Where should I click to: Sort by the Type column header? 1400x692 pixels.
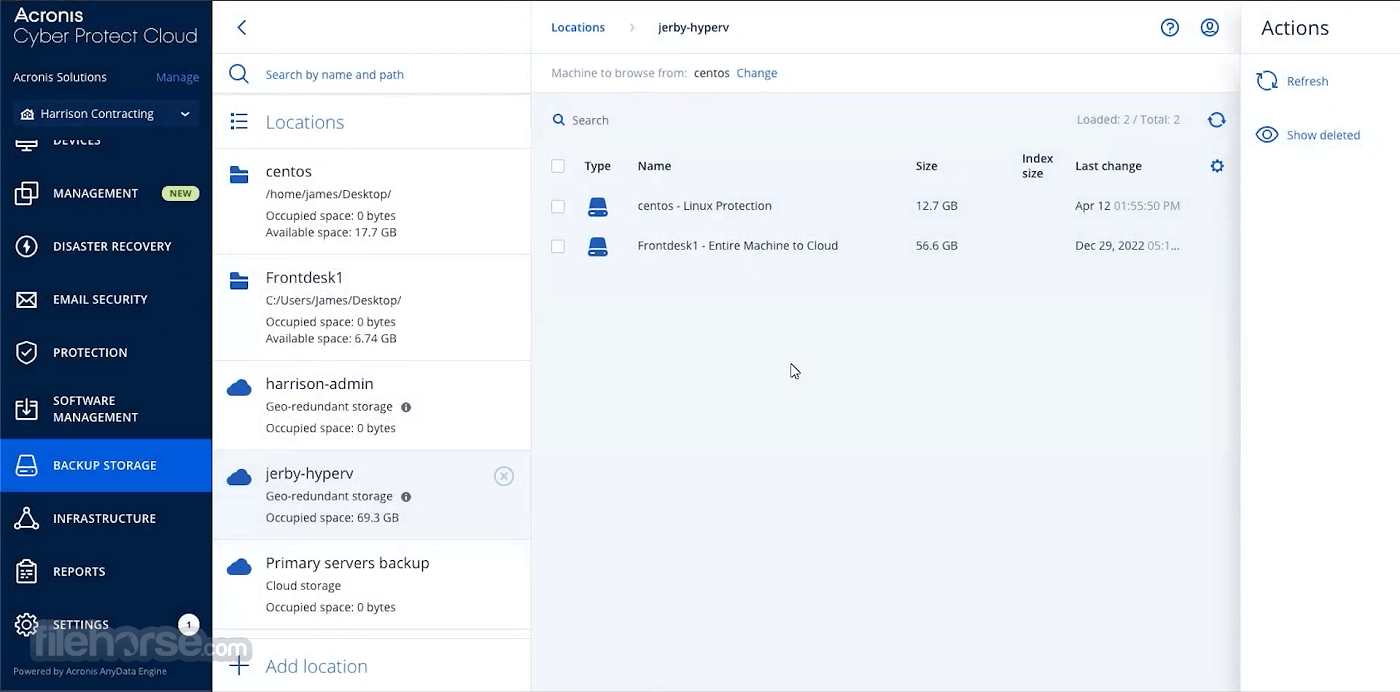597,166
